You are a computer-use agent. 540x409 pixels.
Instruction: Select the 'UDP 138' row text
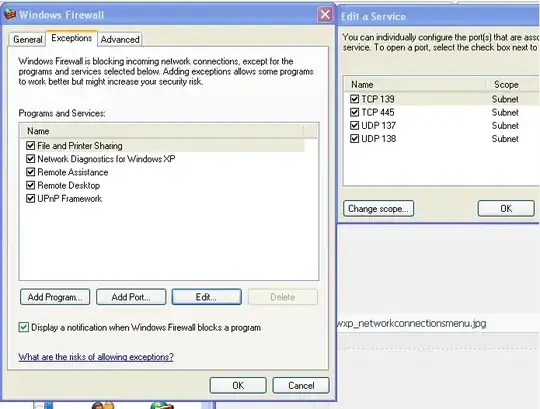point(378,138)
